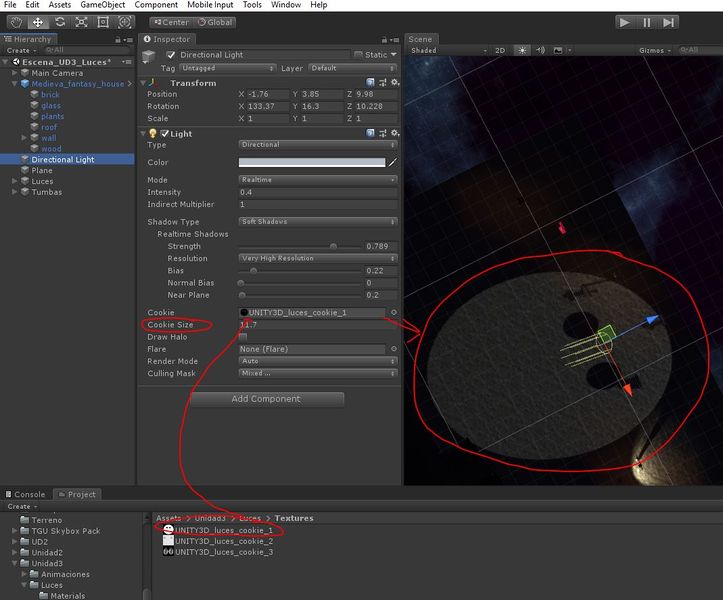Click the Add Component button

(267, 399)
